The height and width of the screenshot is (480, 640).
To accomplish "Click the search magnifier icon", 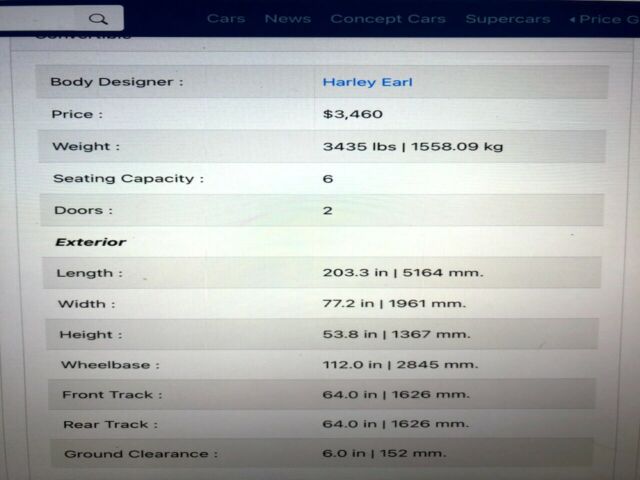I will (x=98, y=19).
